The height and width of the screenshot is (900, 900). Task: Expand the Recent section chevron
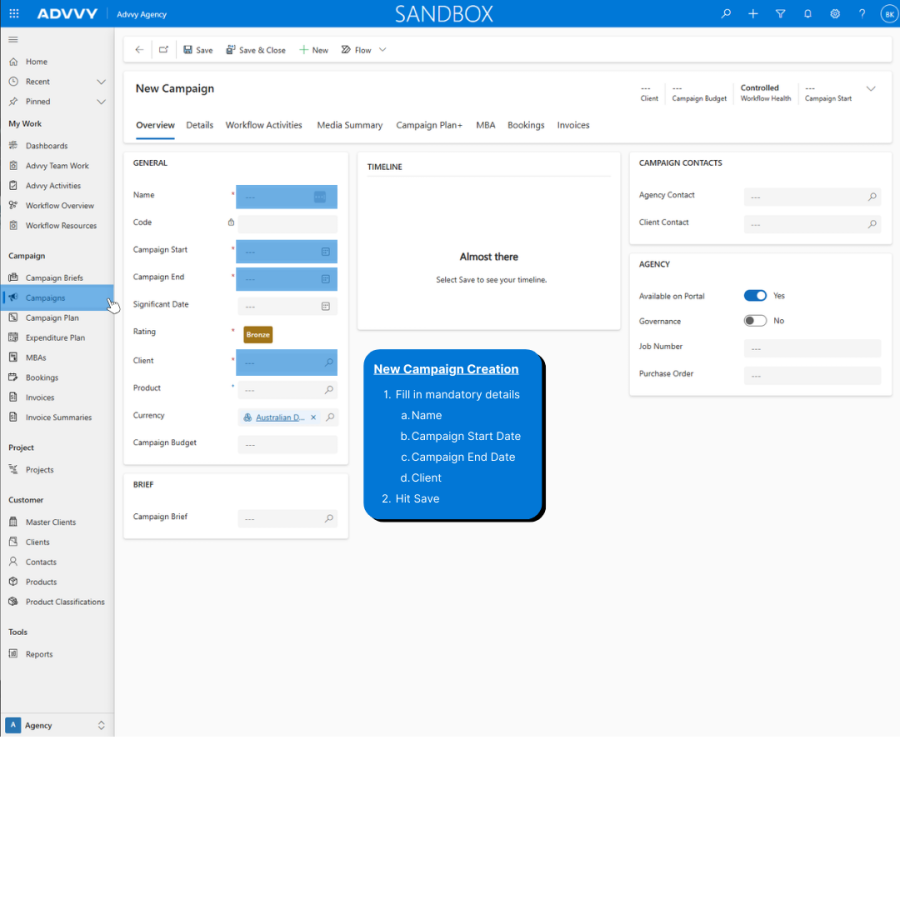pos(101,82)
